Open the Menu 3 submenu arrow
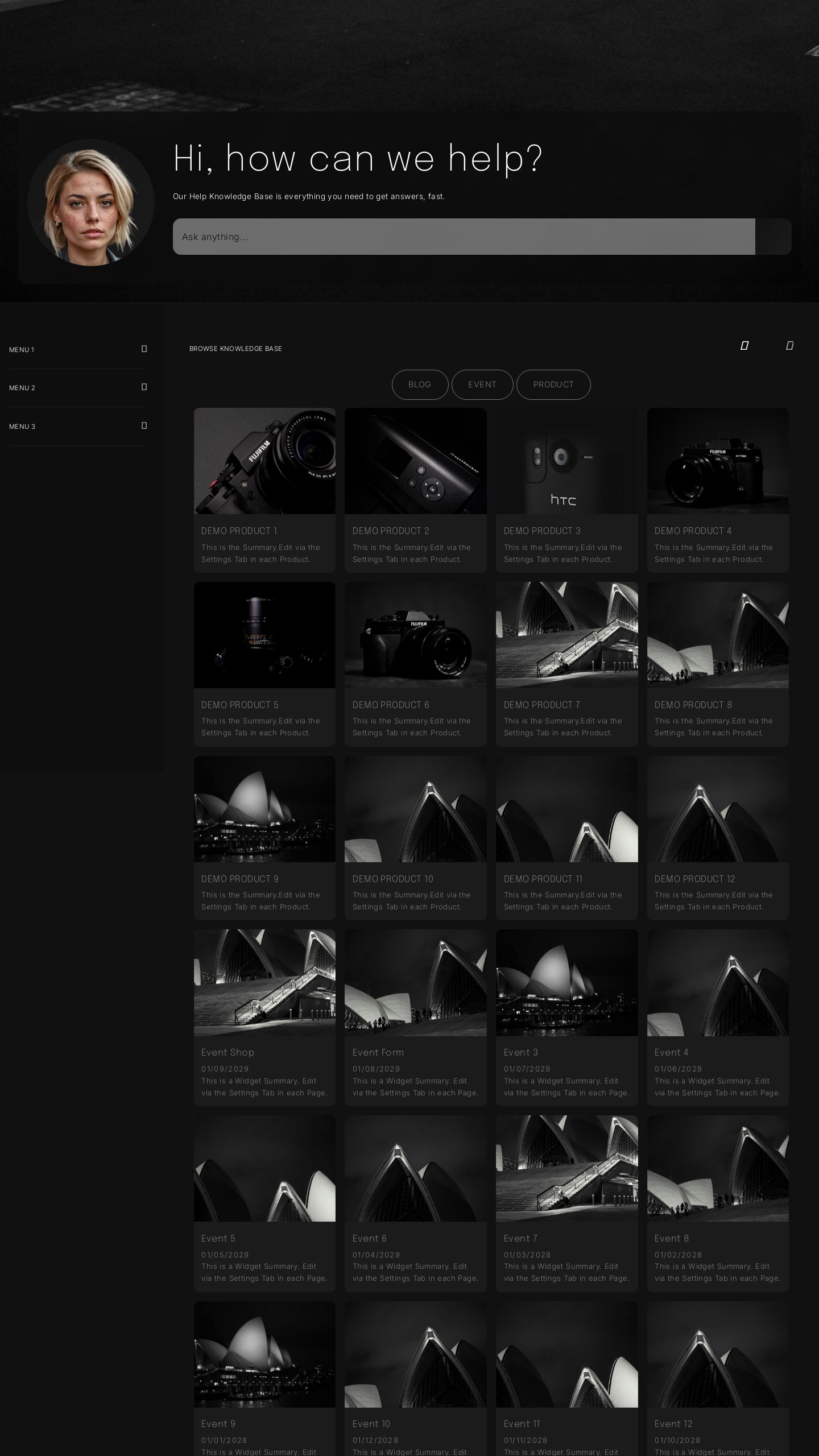 tap(144, 426)
